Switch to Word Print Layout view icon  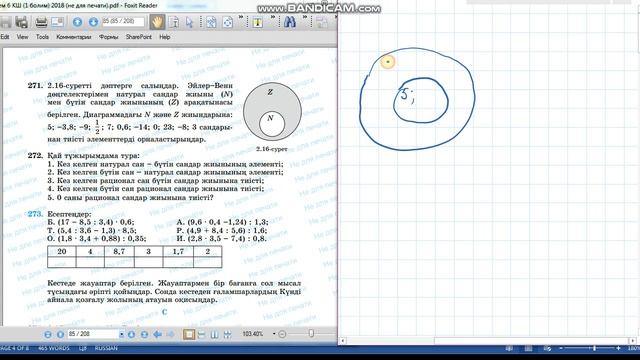[528, 348]
